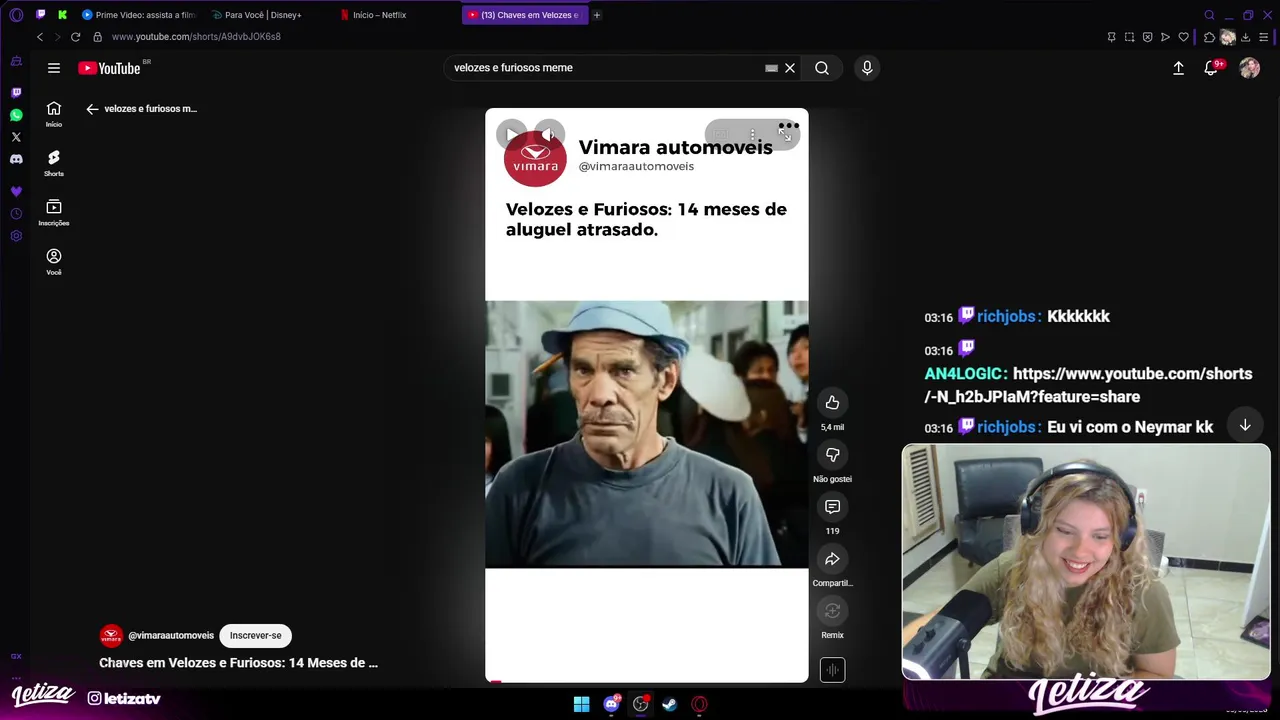The height and width of the screenshot is (720, 1280).
Task: Search open tabs in title bar
Action: [x=1209, y=15]
